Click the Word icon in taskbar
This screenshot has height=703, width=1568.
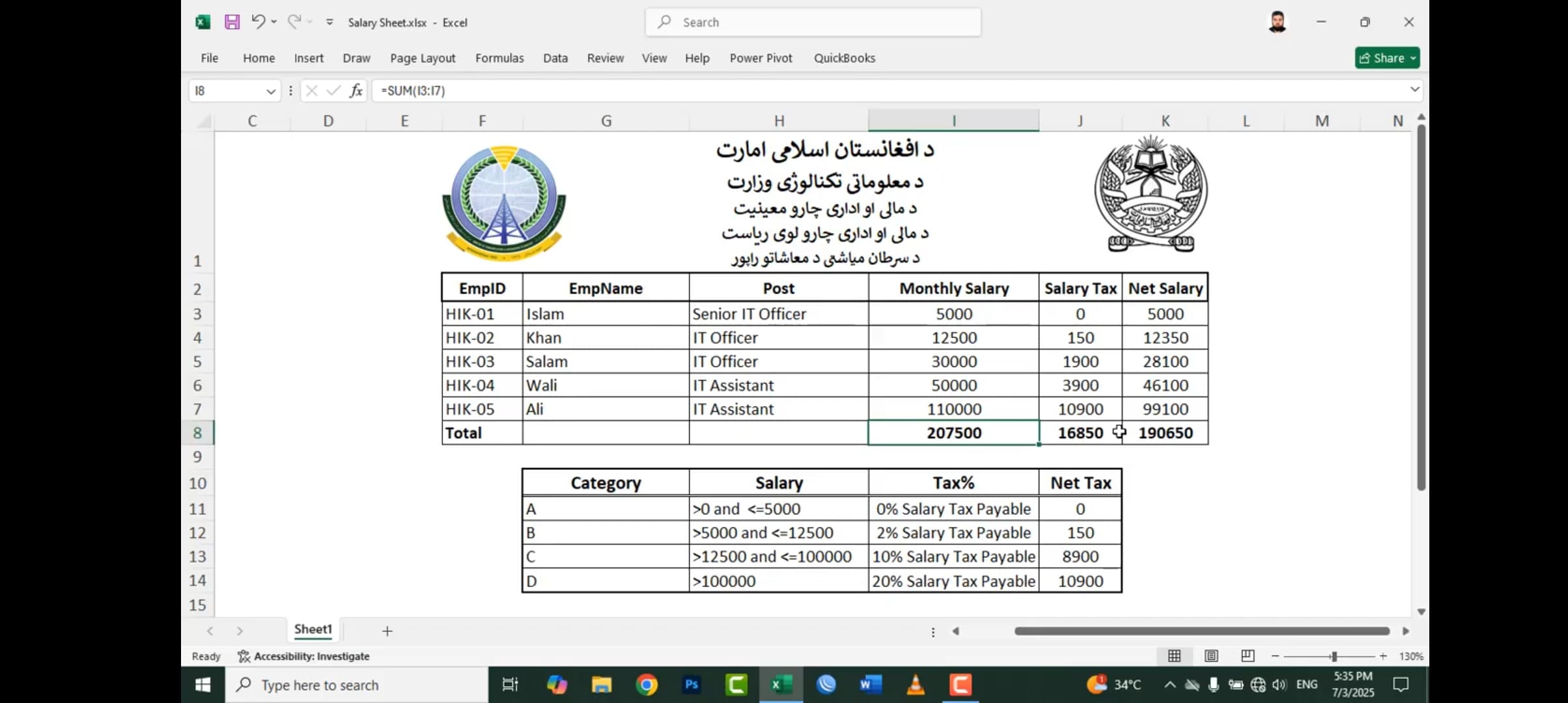click(x=870, y=685)
